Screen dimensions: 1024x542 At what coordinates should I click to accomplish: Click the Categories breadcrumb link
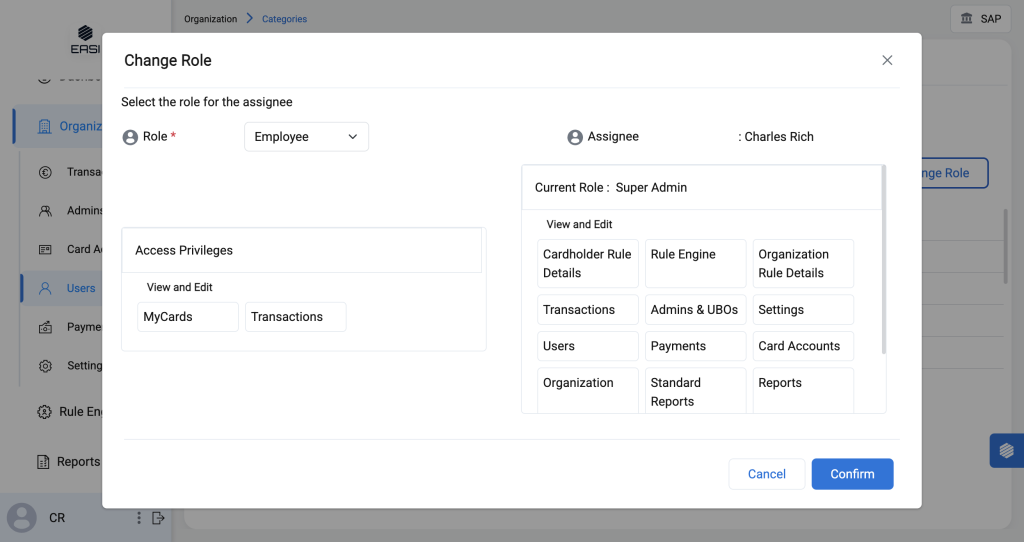284,19
